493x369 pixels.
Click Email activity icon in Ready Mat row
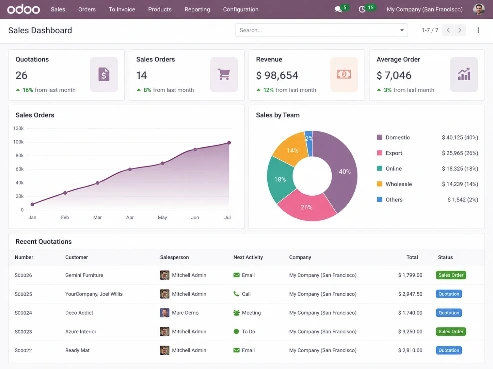236,350
